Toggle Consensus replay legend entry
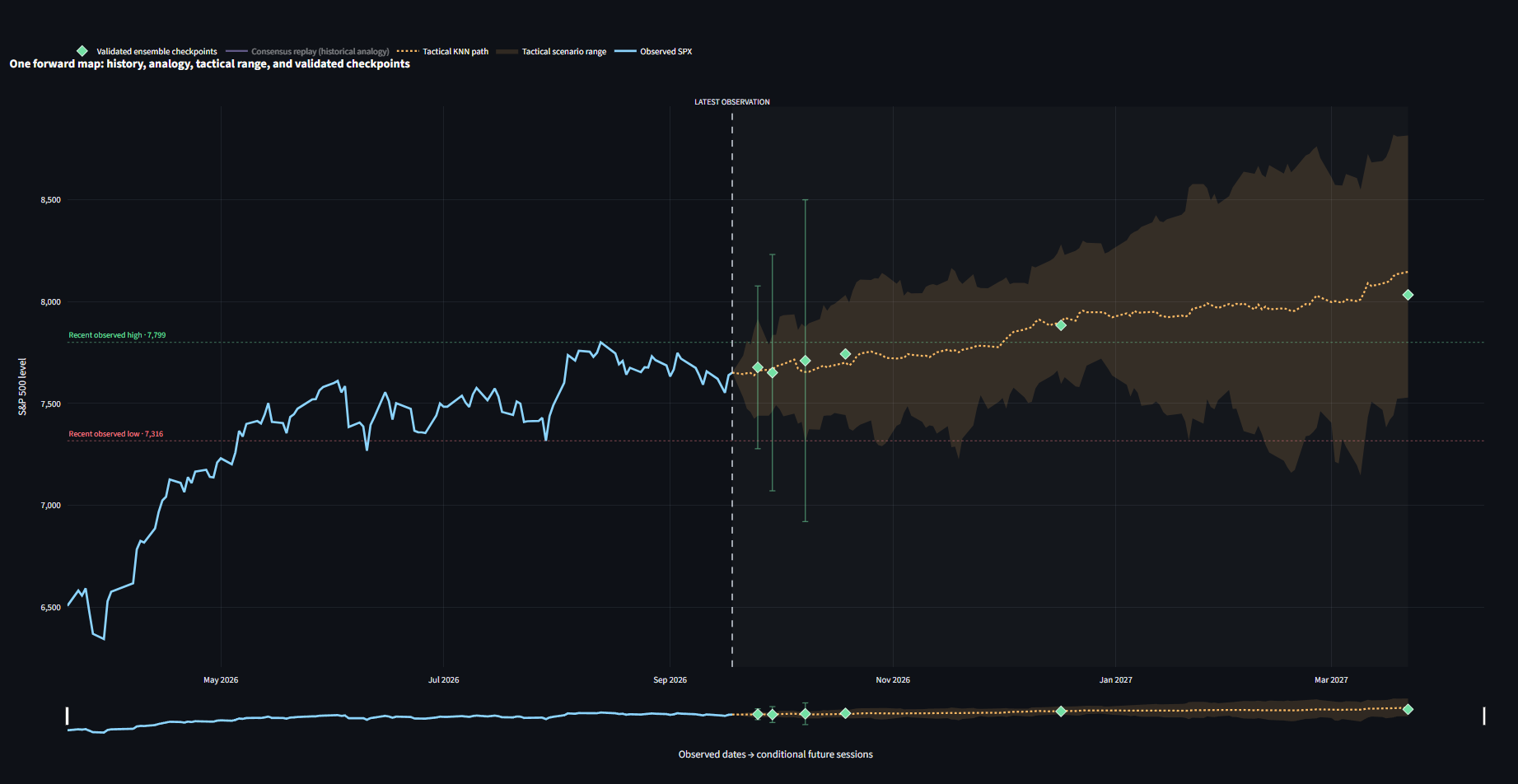 coord(307,51)
